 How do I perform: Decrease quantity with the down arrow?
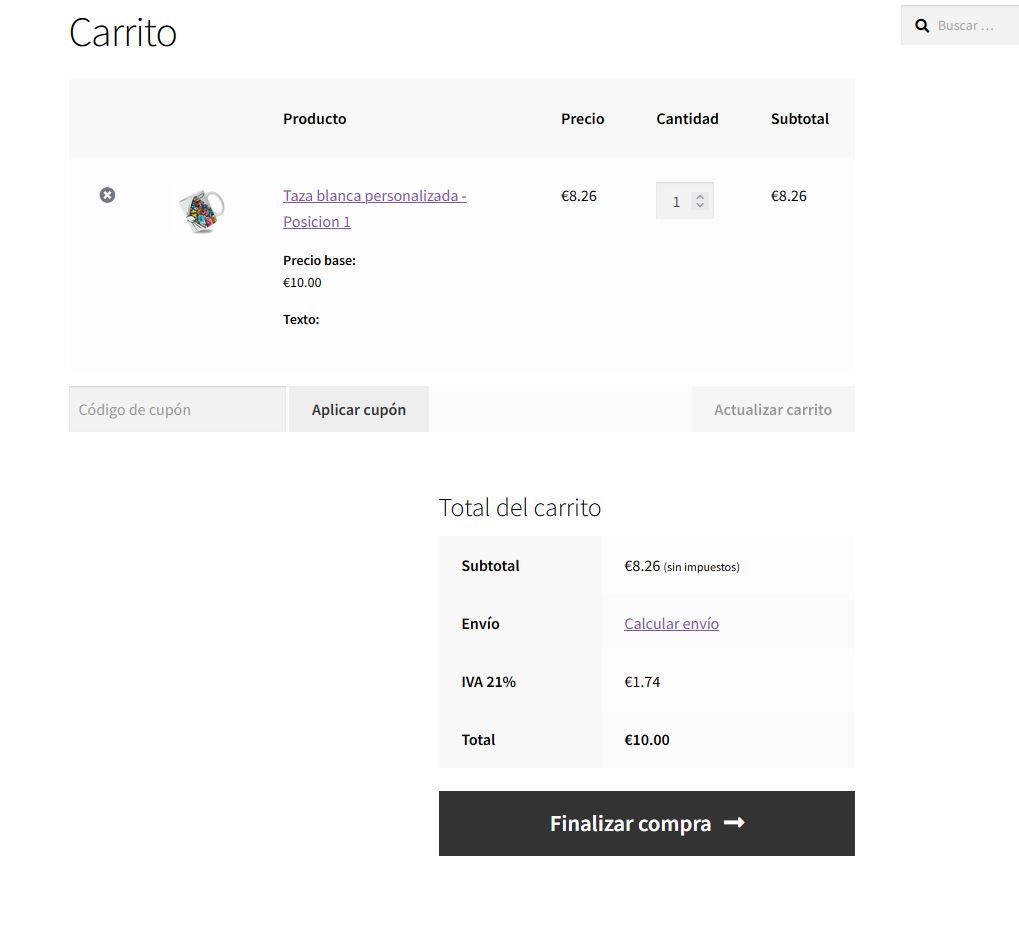click(700, 205)
